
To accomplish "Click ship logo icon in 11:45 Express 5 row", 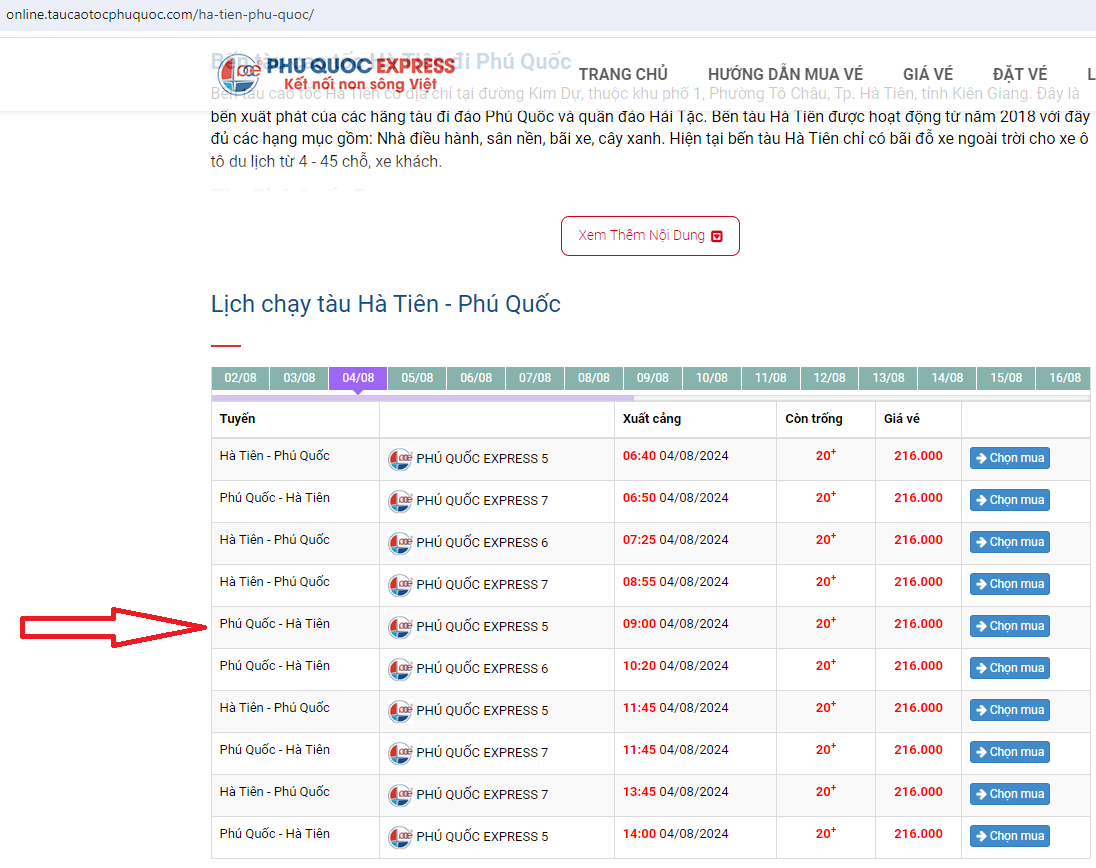I will [401, 711].
